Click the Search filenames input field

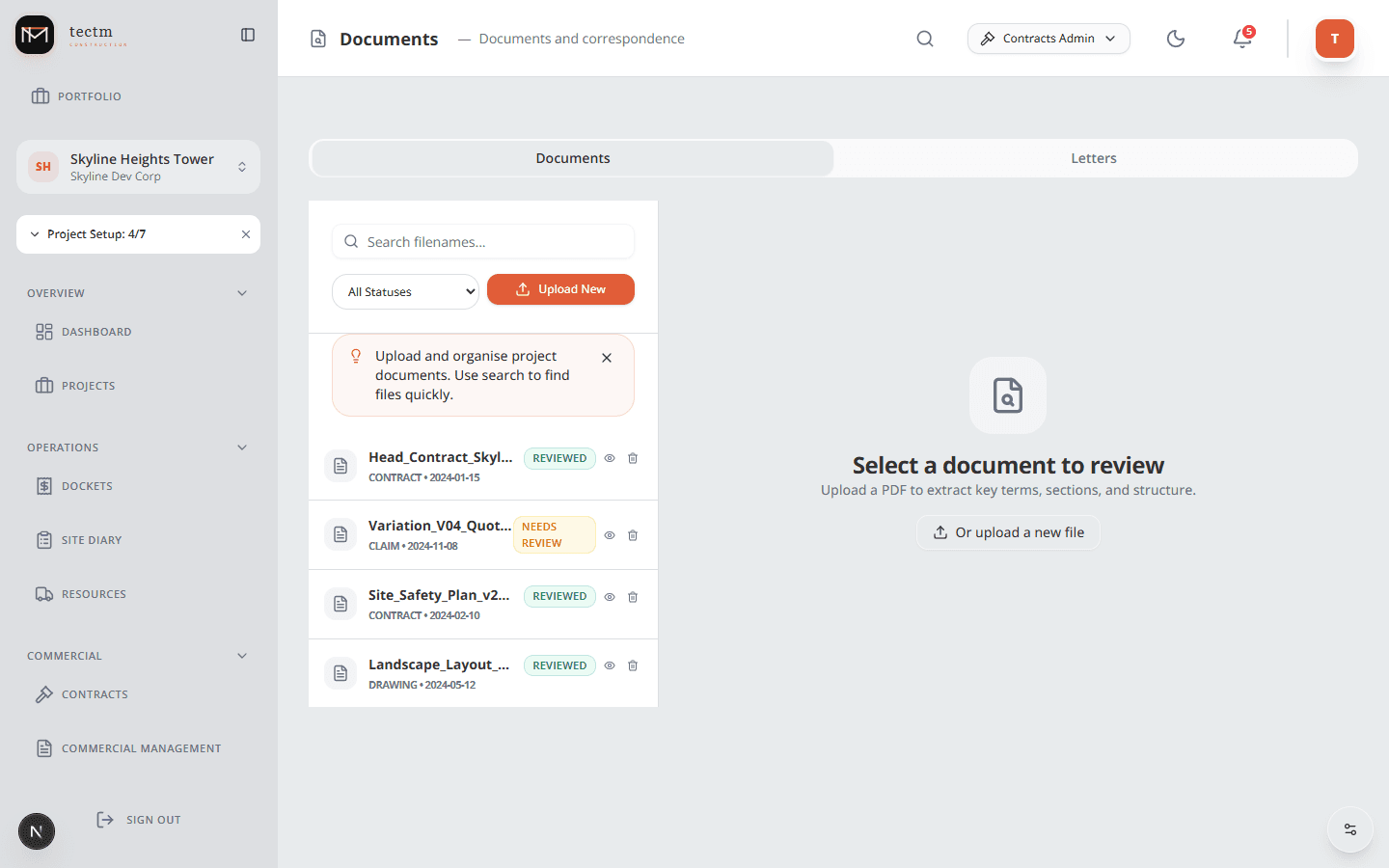point(482,241)
